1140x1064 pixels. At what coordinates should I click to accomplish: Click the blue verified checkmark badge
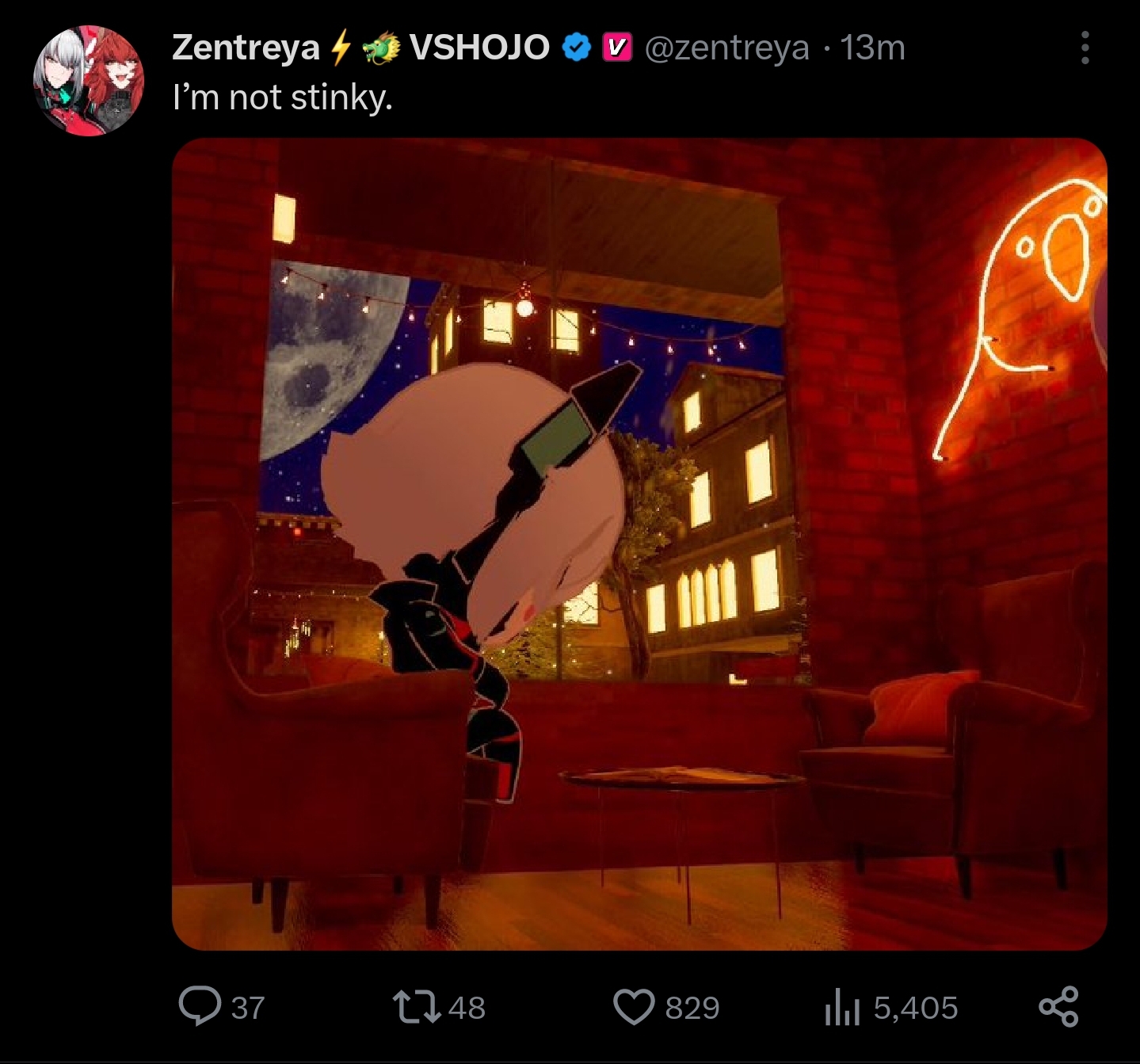577,48
